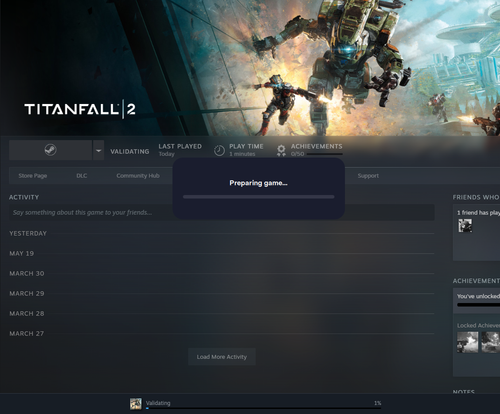The width and height of the screenshot is (500, 414).
Task: Click the 1% validating percentage text
Action: click(377, 403)
